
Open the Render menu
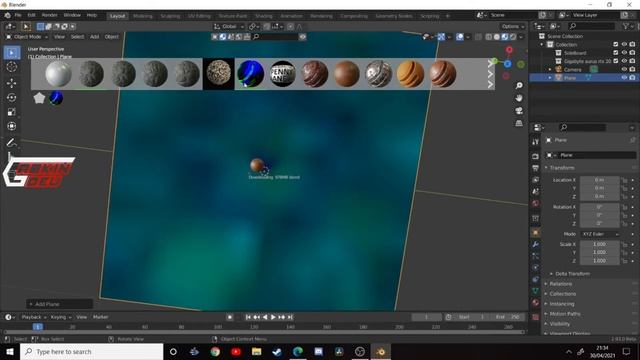point(49,15)
